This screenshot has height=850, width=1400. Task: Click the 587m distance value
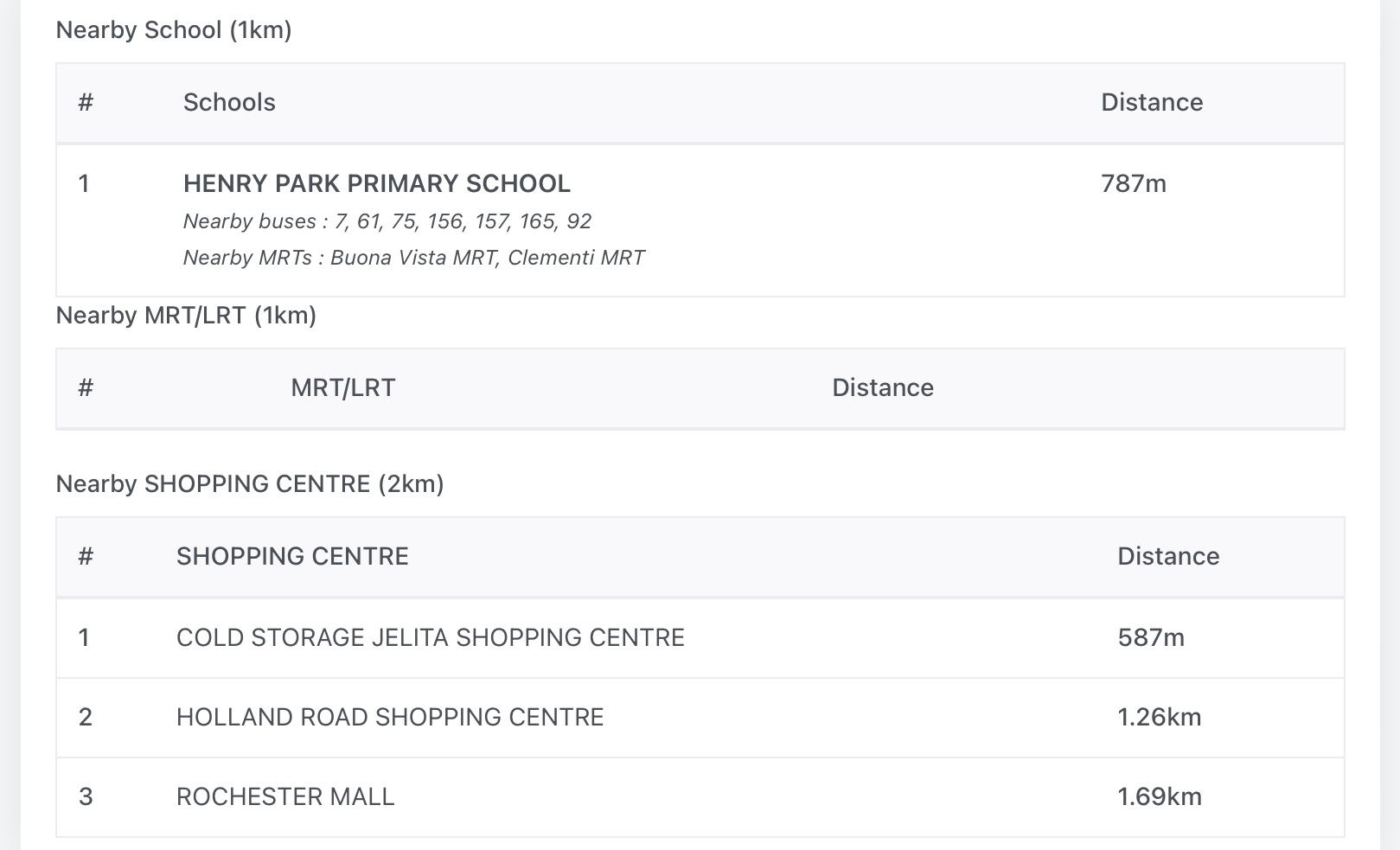(1150, 638)
